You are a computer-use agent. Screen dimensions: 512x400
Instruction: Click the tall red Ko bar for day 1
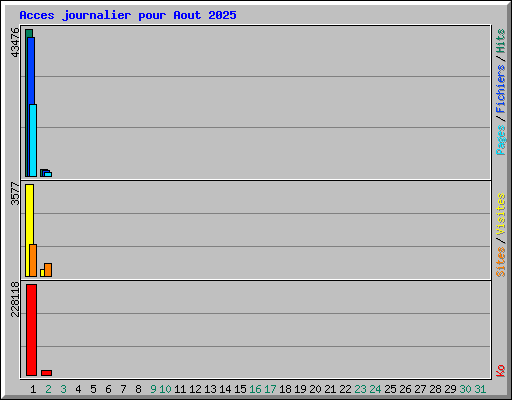point(31,330)
